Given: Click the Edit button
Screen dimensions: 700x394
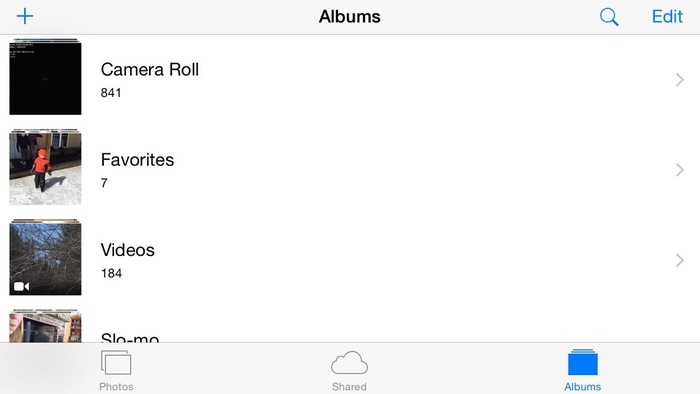Looking at the screenshot, I should click(x=667, y=17).
